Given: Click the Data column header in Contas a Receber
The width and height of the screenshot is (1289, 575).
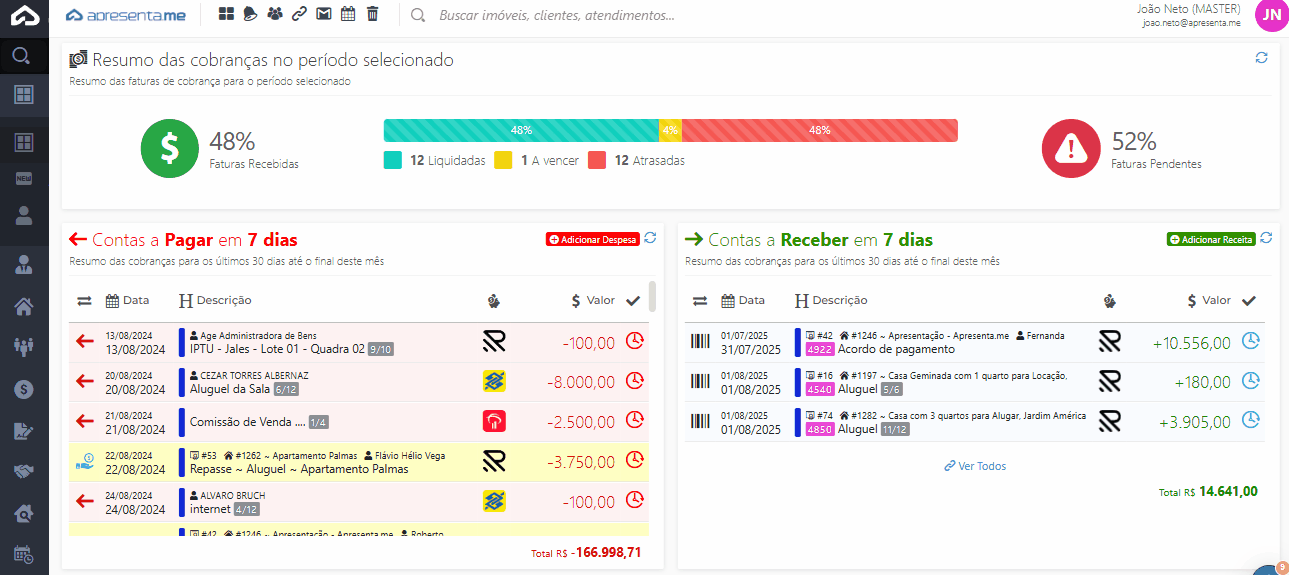Looking at the screenshot, I should (x=743, y=300).
